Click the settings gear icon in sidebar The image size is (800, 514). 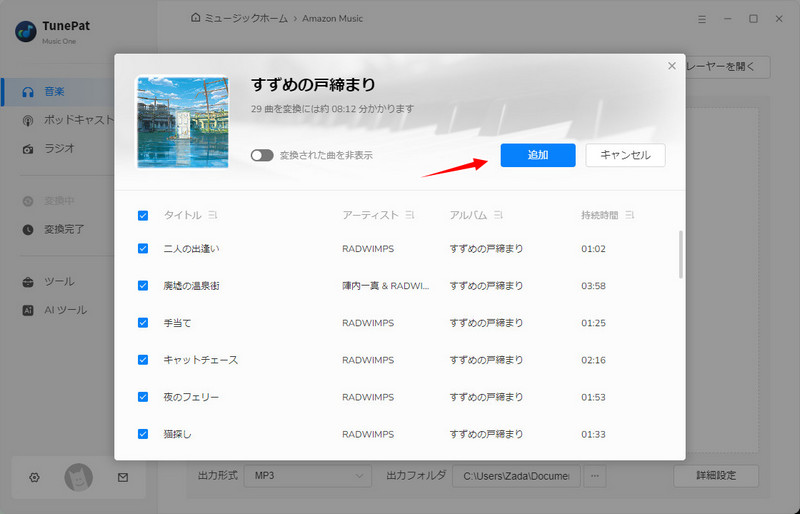tap(34, 478)
